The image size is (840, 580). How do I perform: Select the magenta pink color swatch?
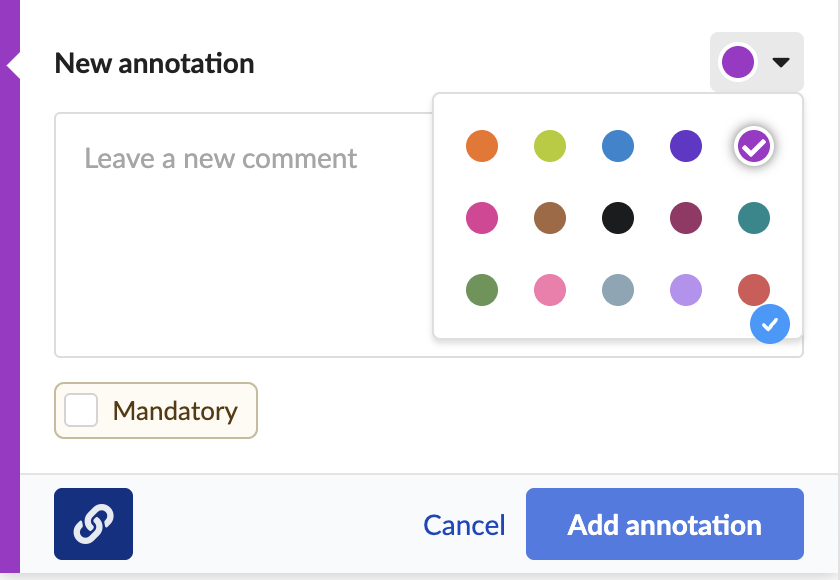tap(482, 218)
